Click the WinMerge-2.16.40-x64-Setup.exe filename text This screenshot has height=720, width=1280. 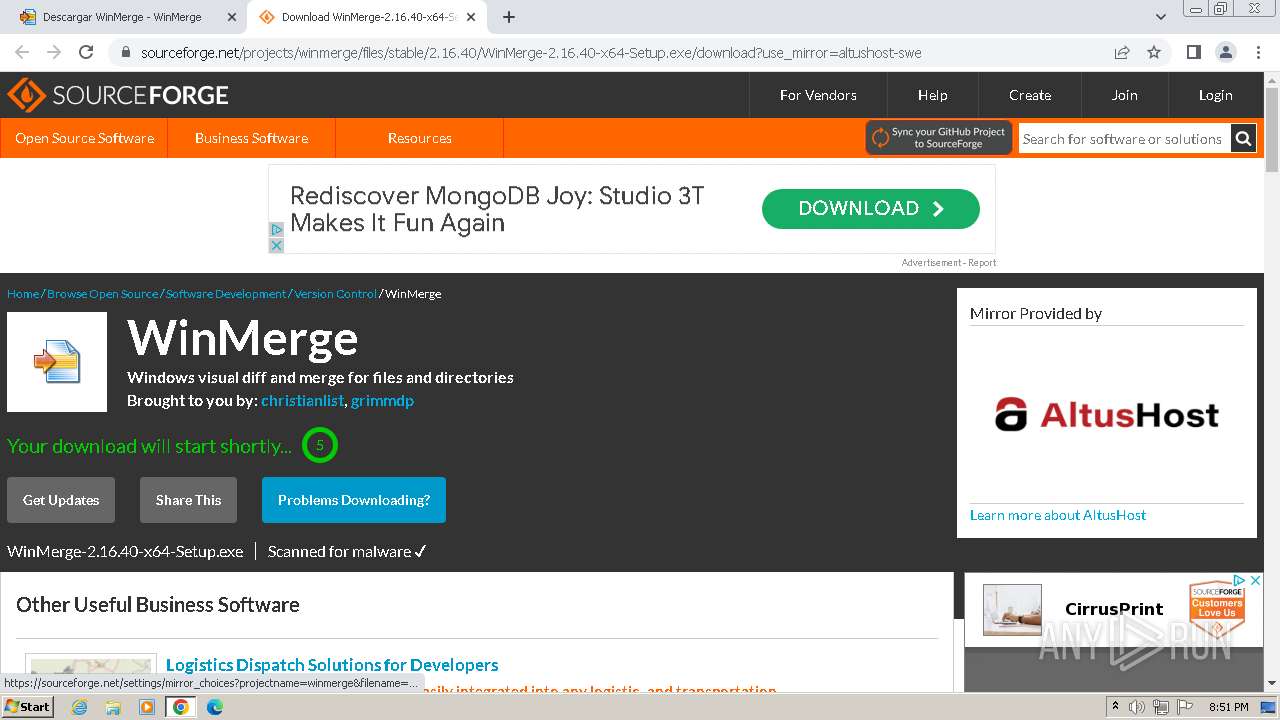coord(125,551)
